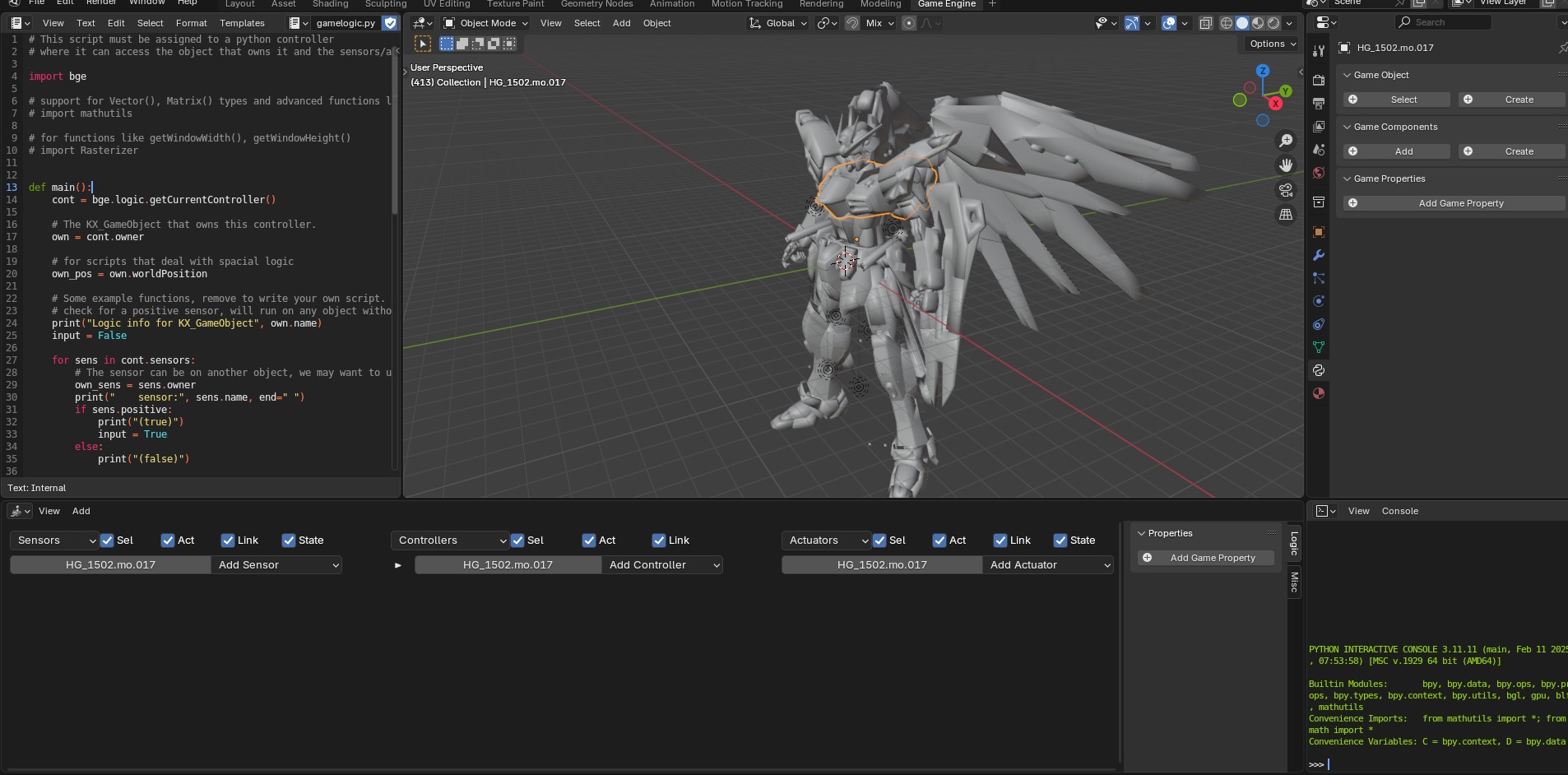Viewport: 1568px width, 775px height.
Task: Open the Render properties tab
Action: (x=1319, y=81)
